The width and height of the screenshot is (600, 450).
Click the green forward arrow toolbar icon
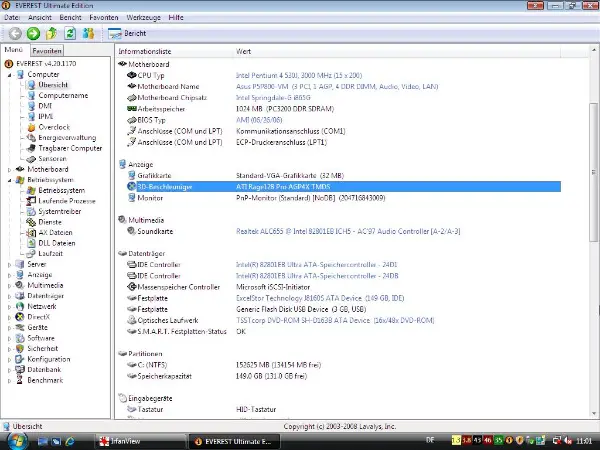pyautogui.click(x=33, y=33)
